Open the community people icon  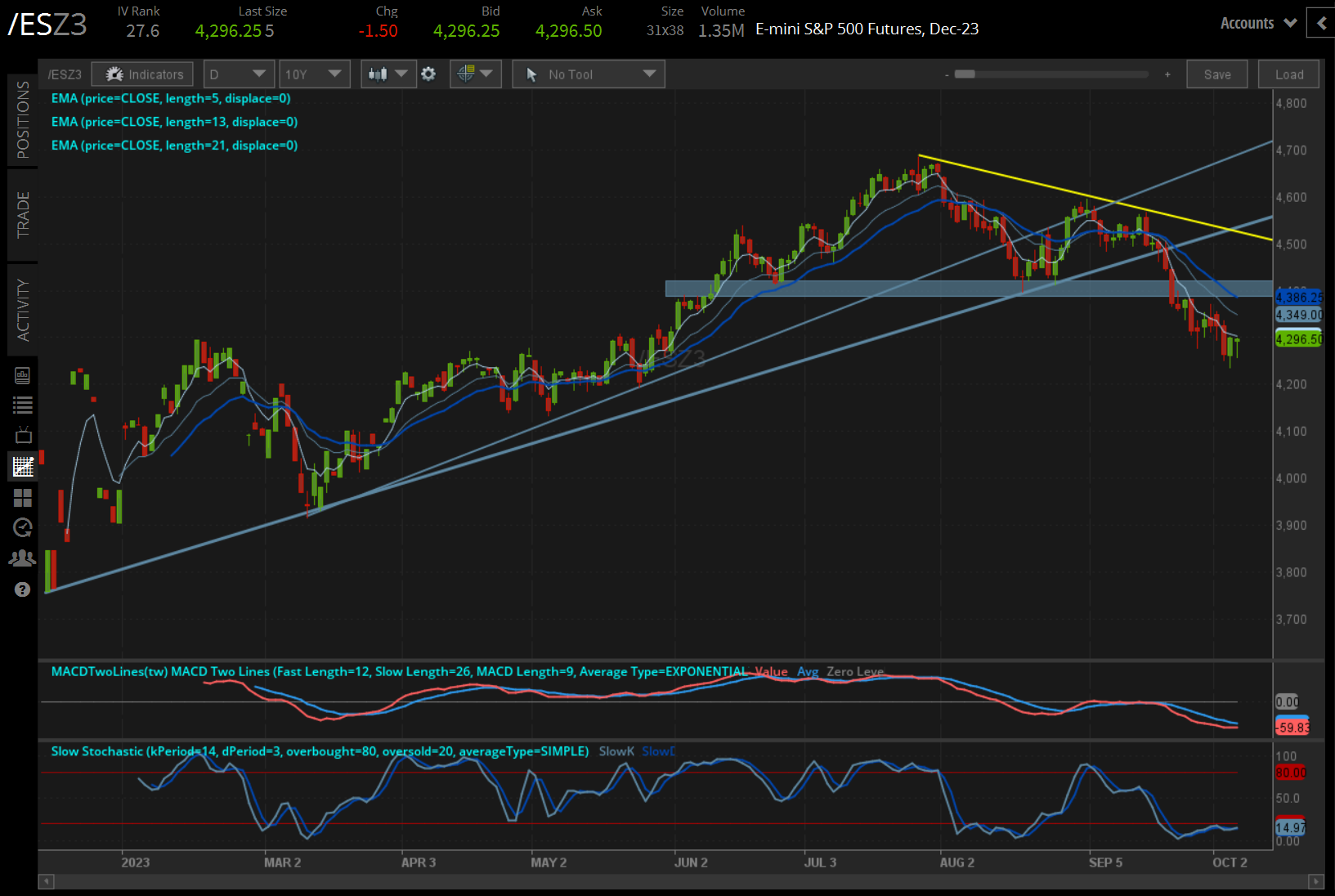click(x=22, y=558)
